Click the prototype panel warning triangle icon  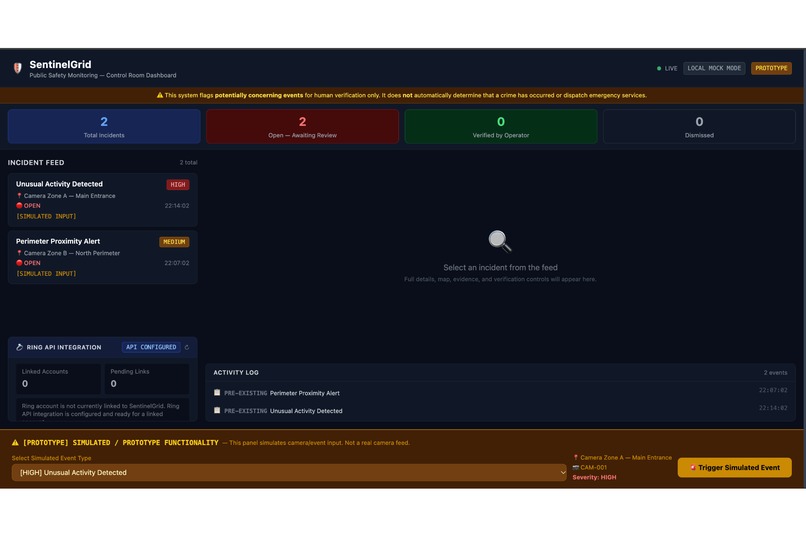15,442
